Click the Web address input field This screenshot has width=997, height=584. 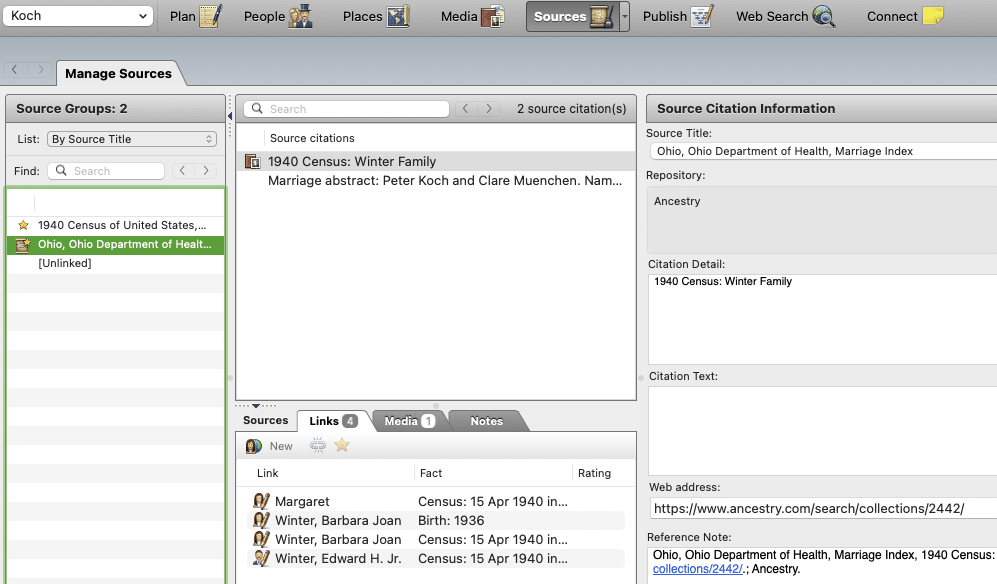click(x=820, y=508)
